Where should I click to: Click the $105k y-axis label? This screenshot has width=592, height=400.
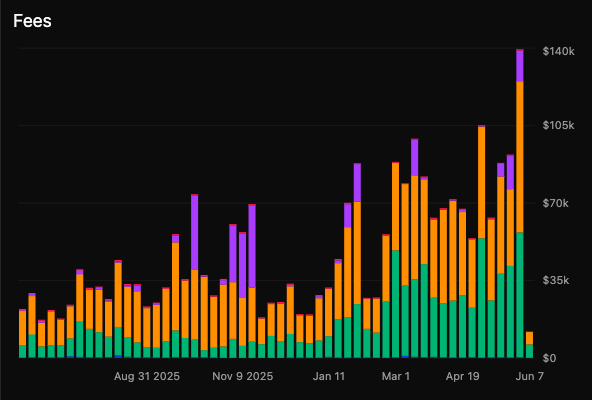point(558,125)
